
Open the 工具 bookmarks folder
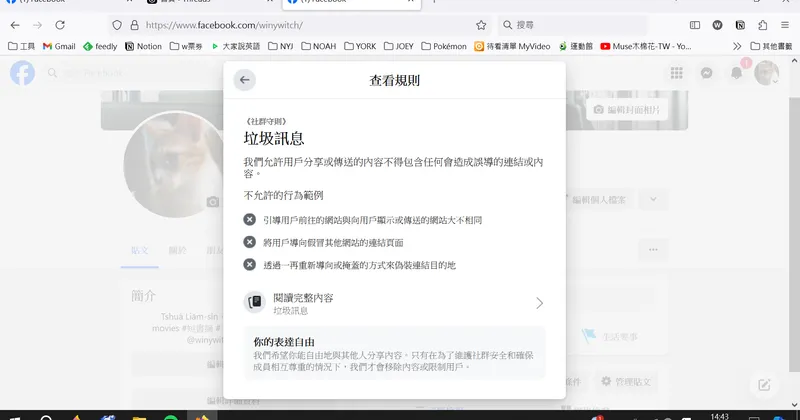(x=21, y=46)
